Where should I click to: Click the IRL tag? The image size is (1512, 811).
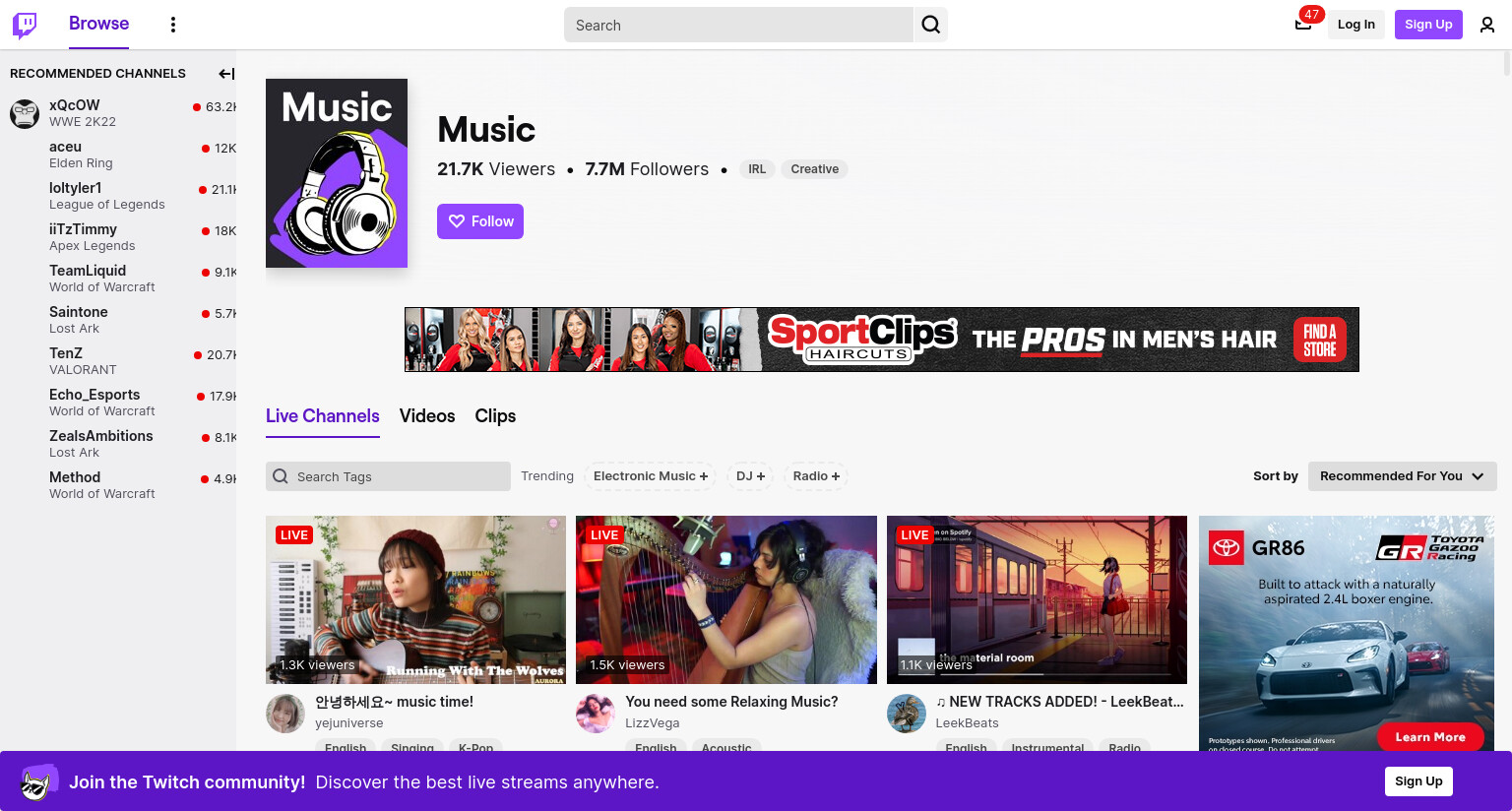757,169
